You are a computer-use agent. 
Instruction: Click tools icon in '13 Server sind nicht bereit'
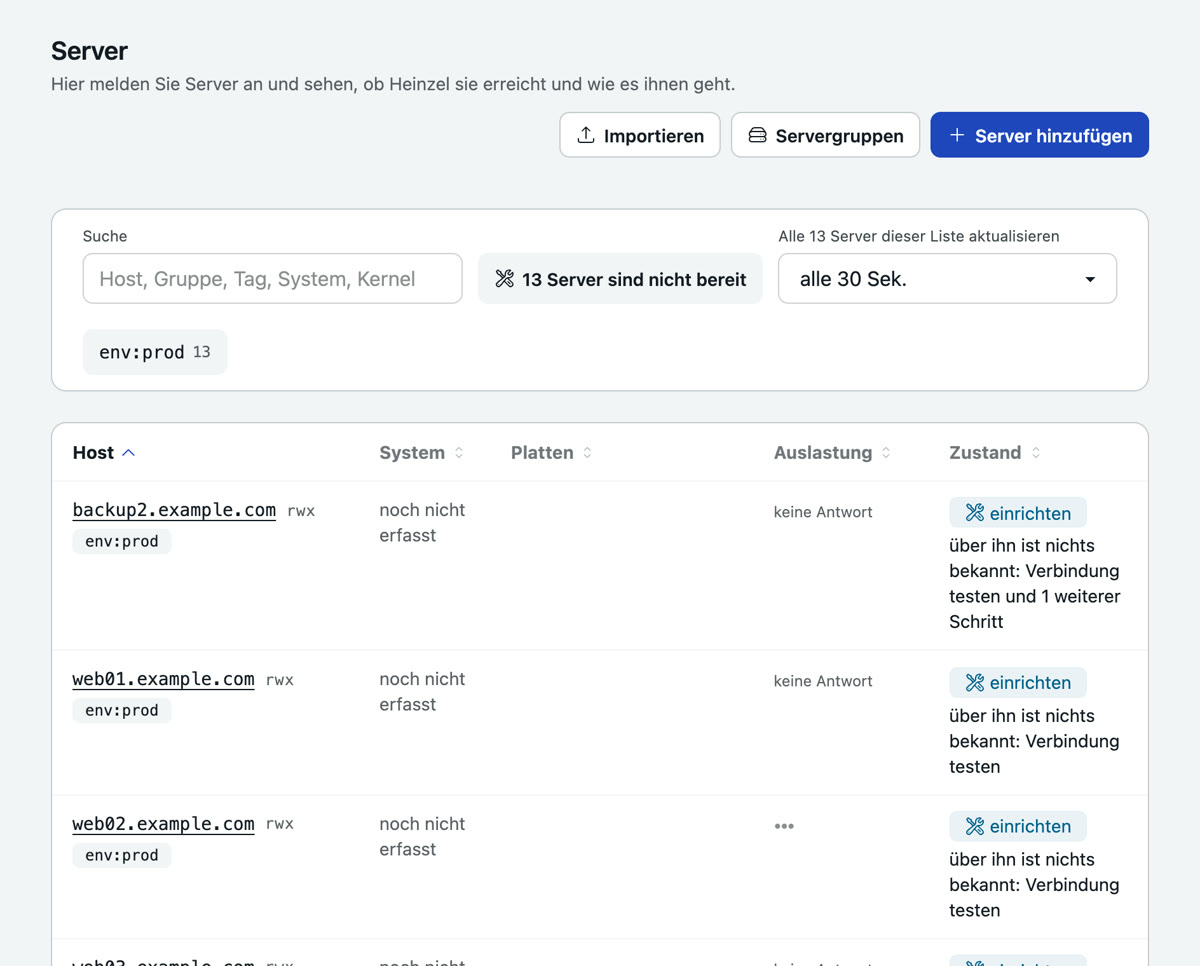[x=504, y=279]
